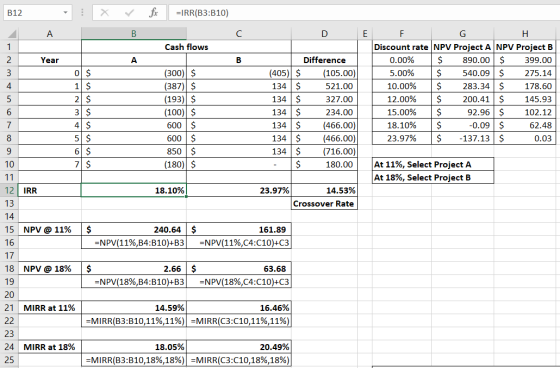Select Year 7 cell in column A

(x=50, y=164)
